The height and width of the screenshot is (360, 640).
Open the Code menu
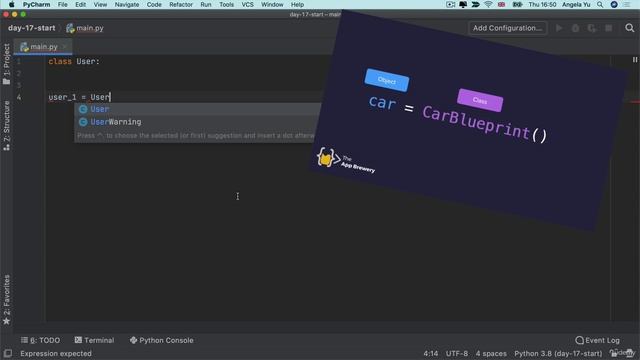point(154,4)
